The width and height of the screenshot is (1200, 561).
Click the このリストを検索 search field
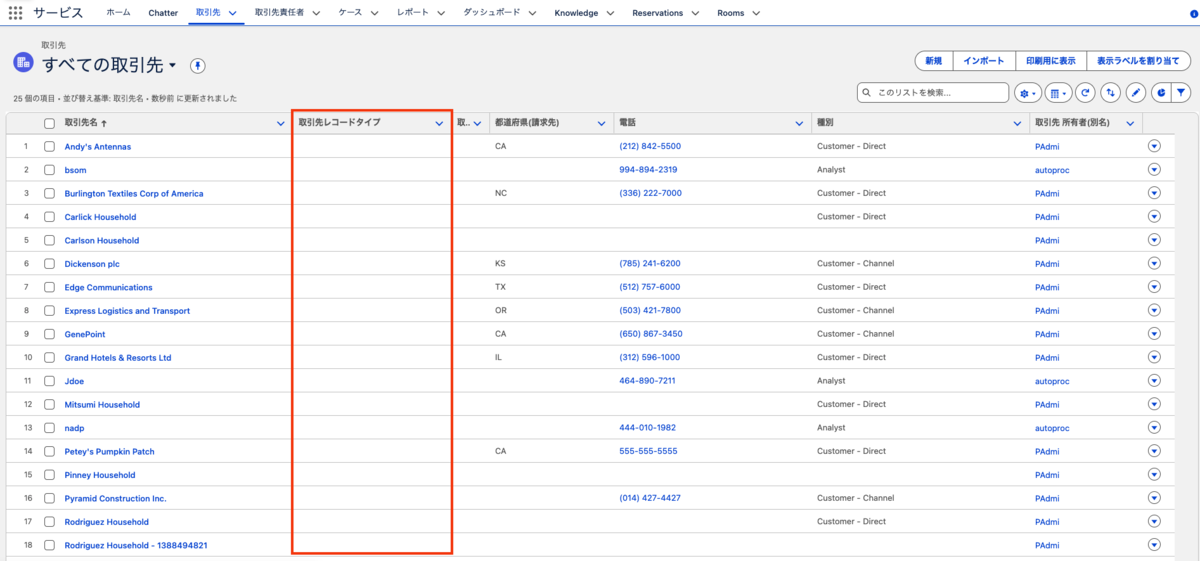[x=933, y=93]
